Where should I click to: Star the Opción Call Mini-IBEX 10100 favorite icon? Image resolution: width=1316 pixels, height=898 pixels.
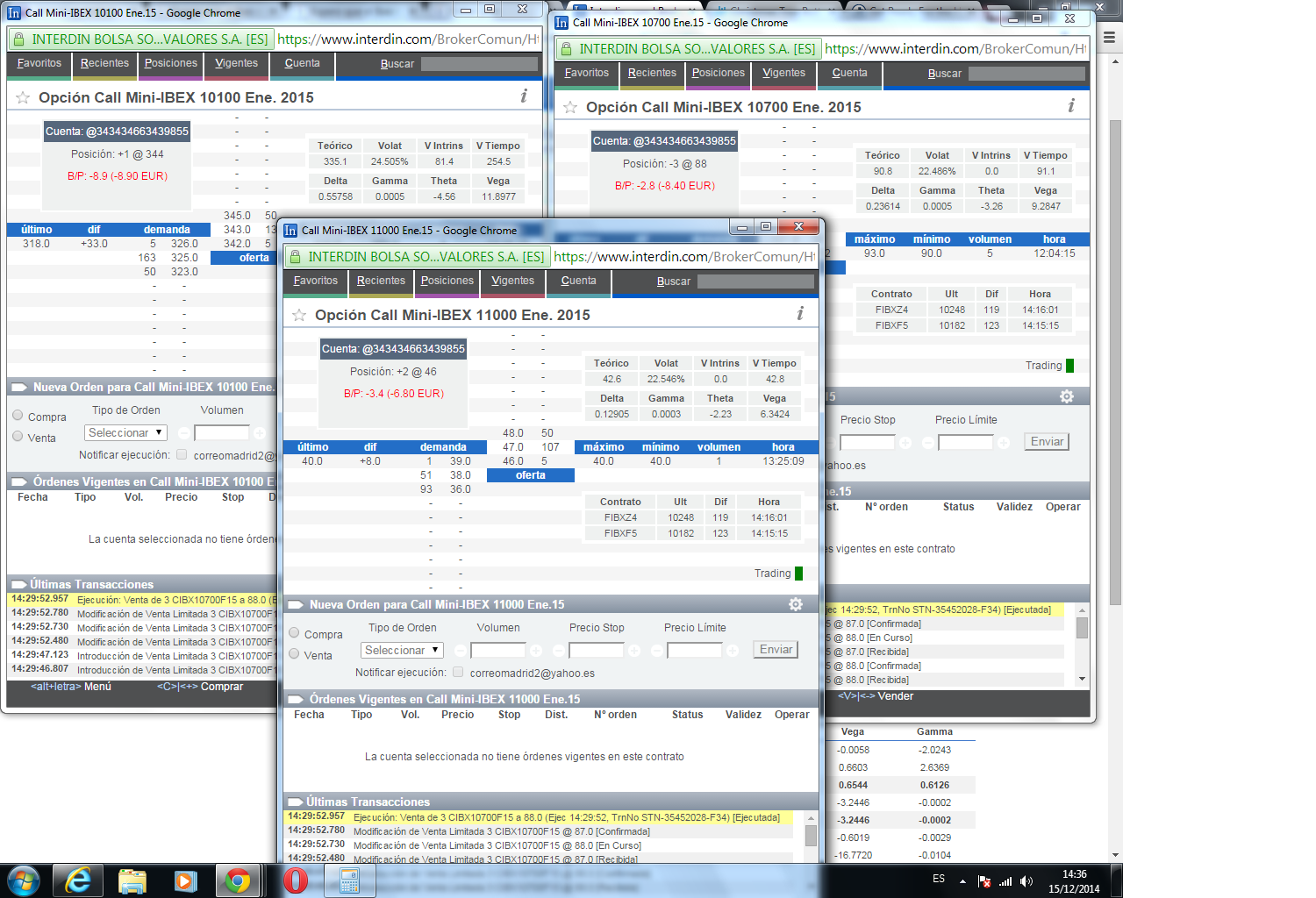tap(23, 97)
